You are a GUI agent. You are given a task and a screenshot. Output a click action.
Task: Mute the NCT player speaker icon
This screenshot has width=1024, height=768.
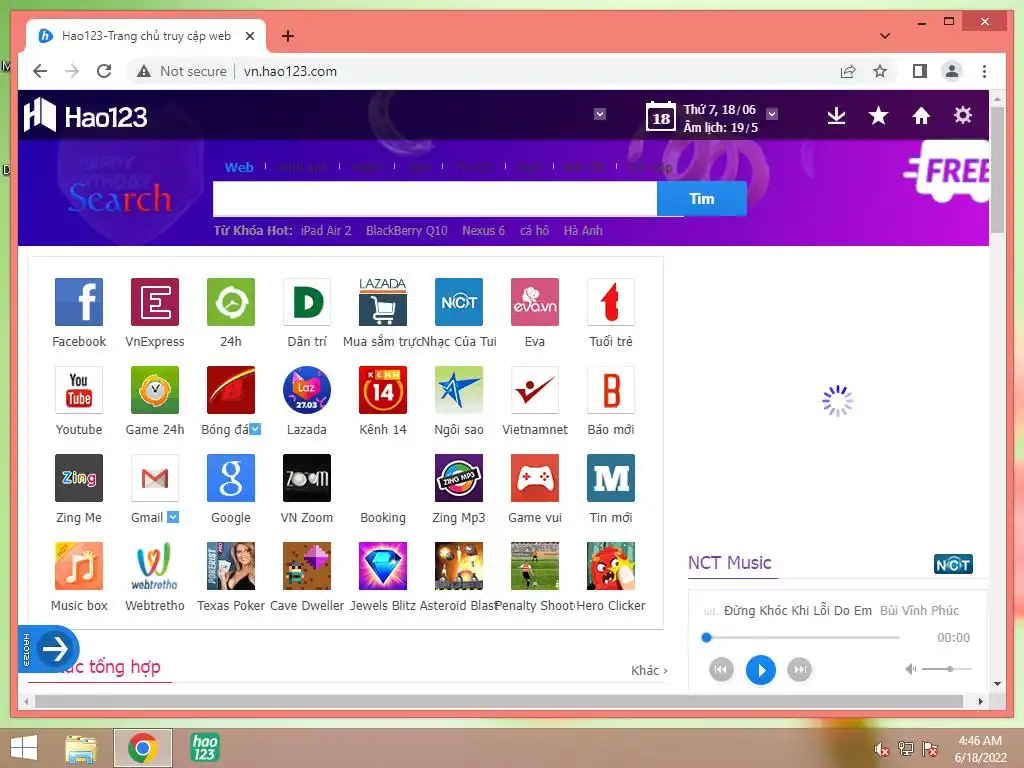tap(911, 669)
